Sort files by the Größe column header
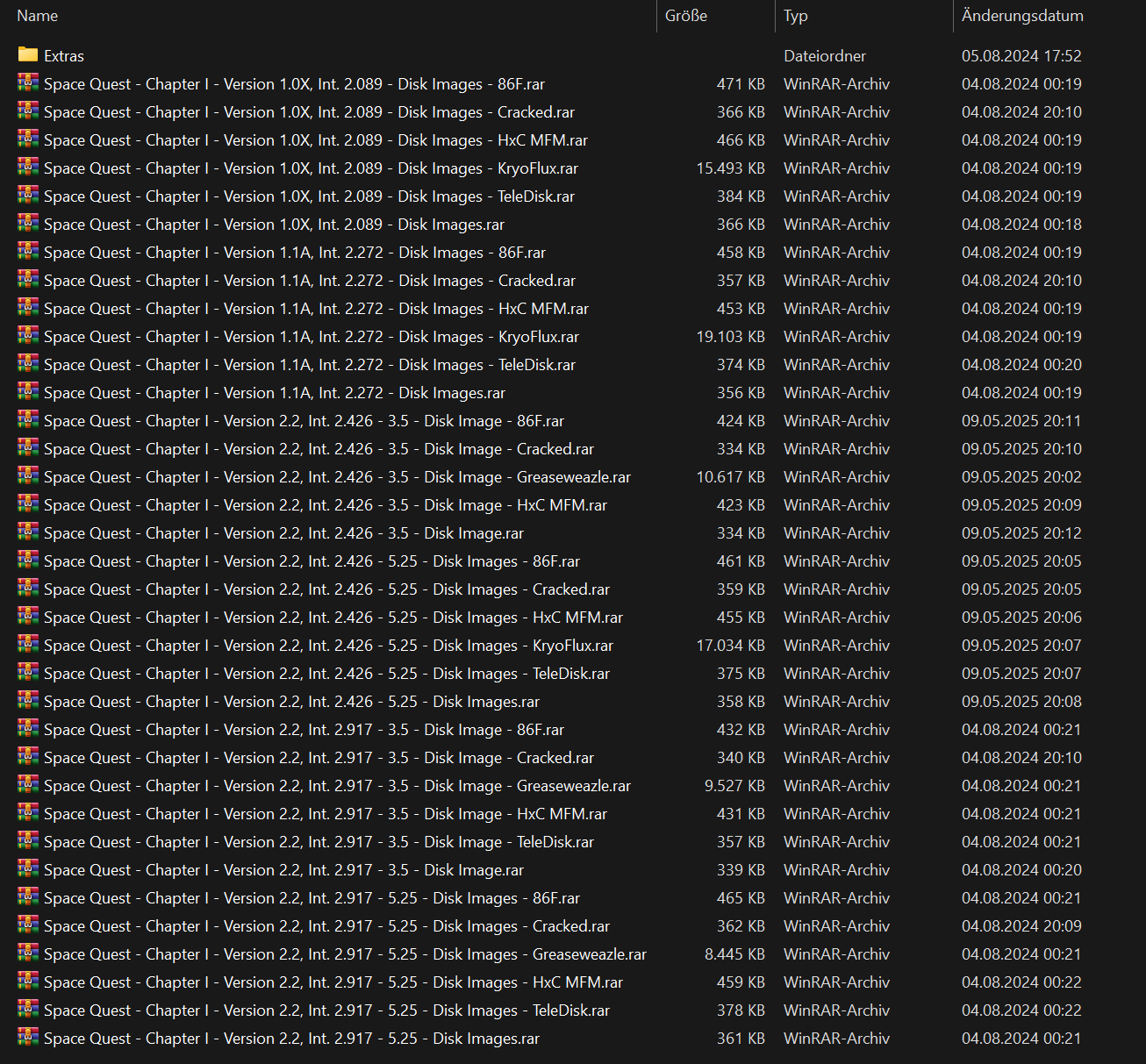The height and width of the screenshot is (1064, 1146). click(x=686, y=16)
